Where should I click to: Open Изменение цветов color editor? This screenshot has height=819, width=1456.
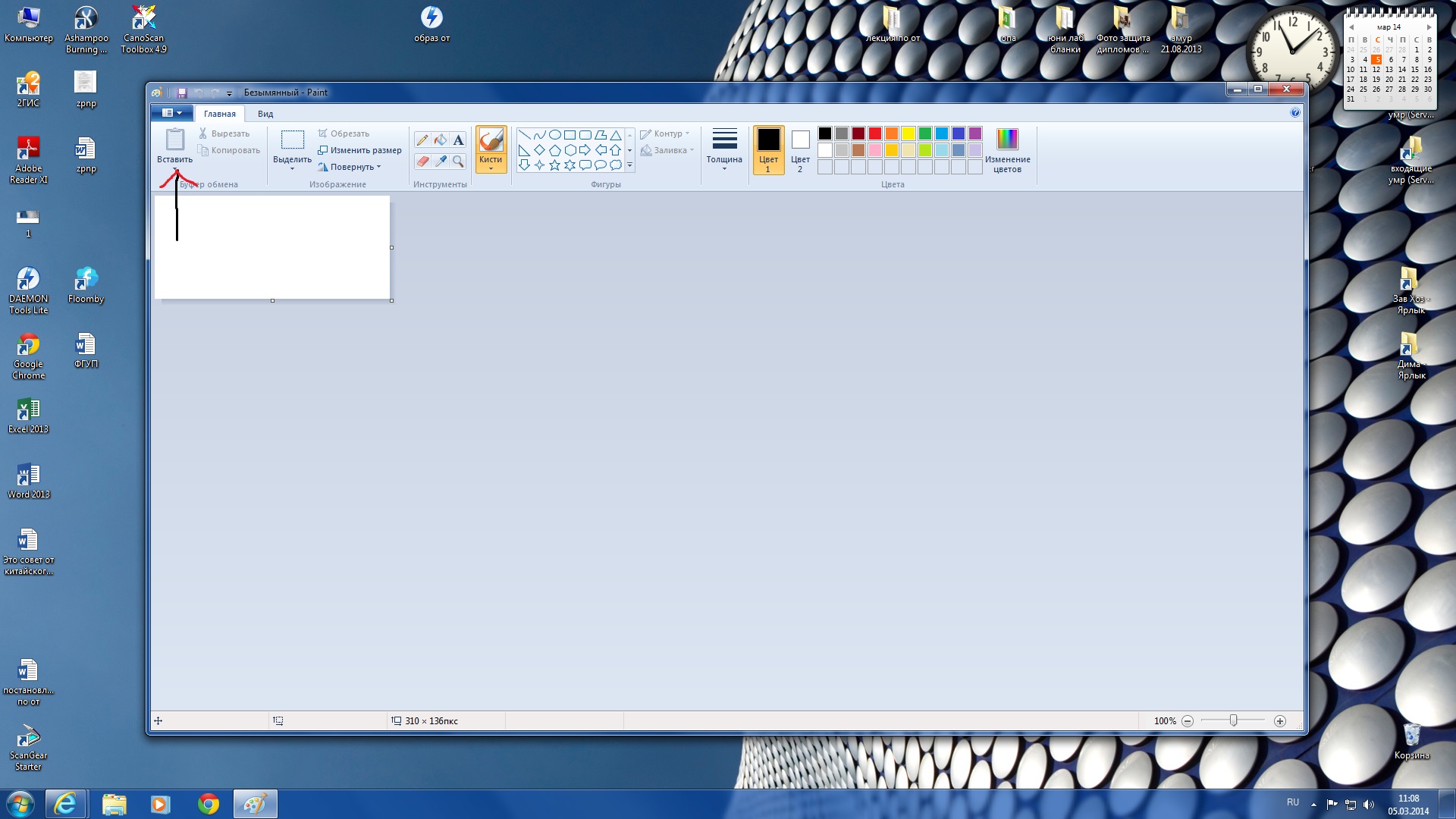click(x=1007, y=149)
